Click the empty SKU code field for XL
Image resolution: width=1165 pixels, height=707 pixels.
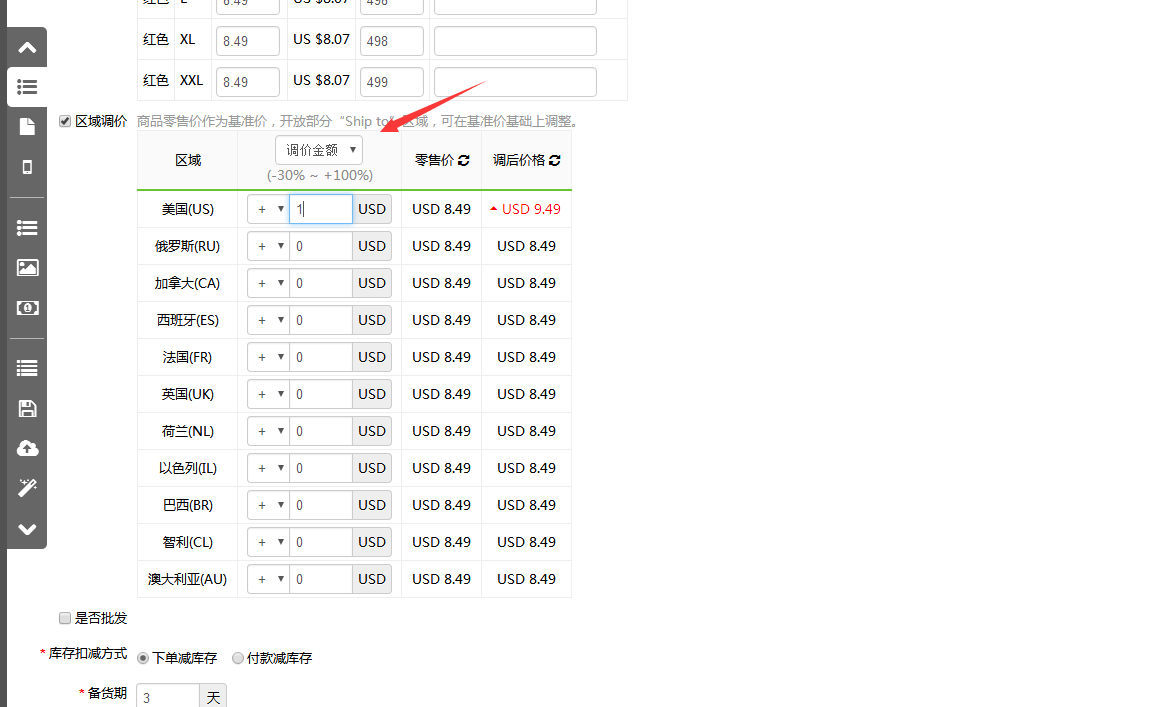[x=515, y=41]
